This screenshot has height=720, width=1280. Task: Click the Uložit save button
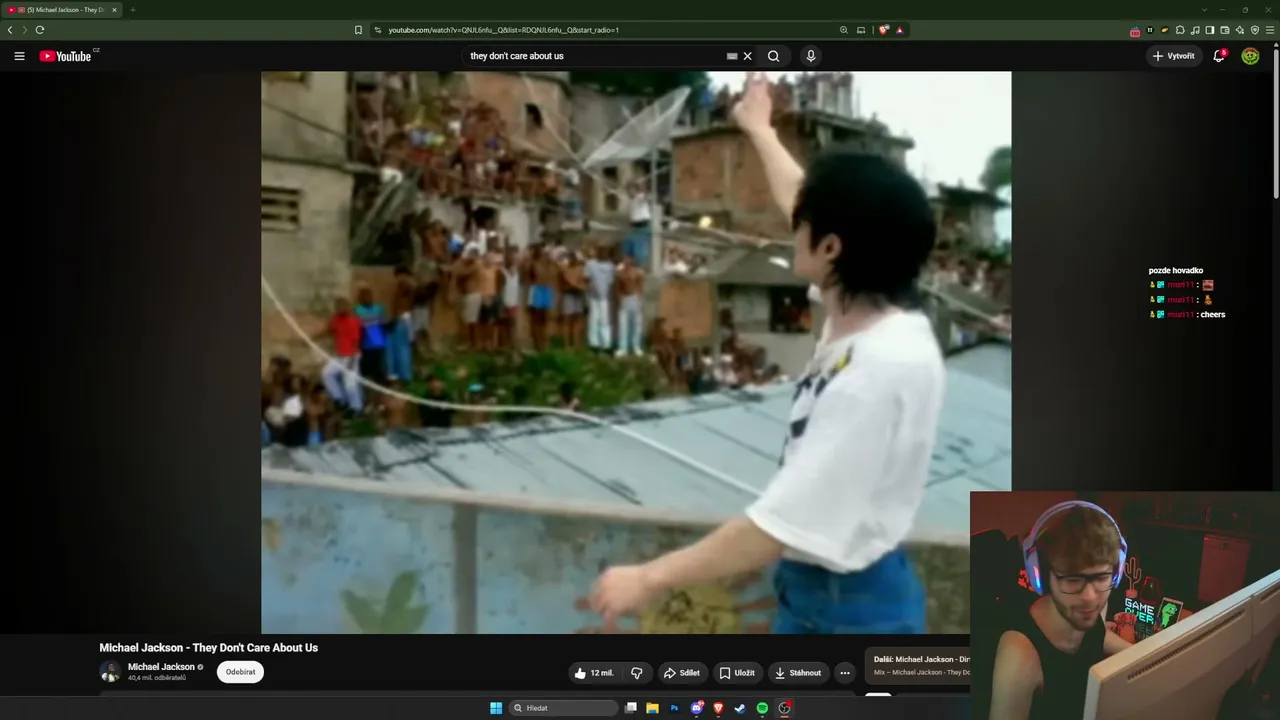click(737, 673)
